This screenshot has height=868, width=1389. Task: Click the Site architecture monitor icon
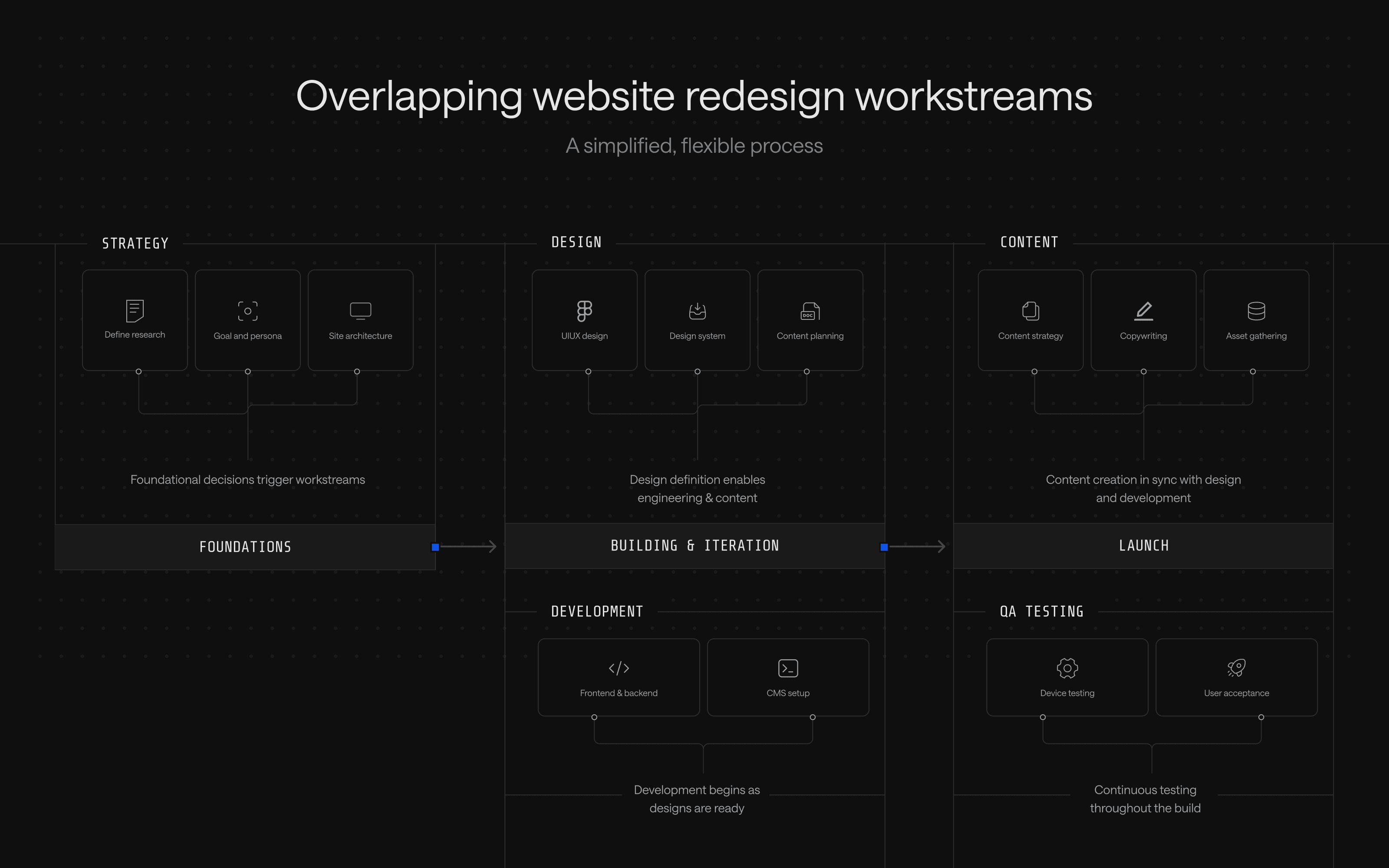pyautogui.click(x=360, y=311)
